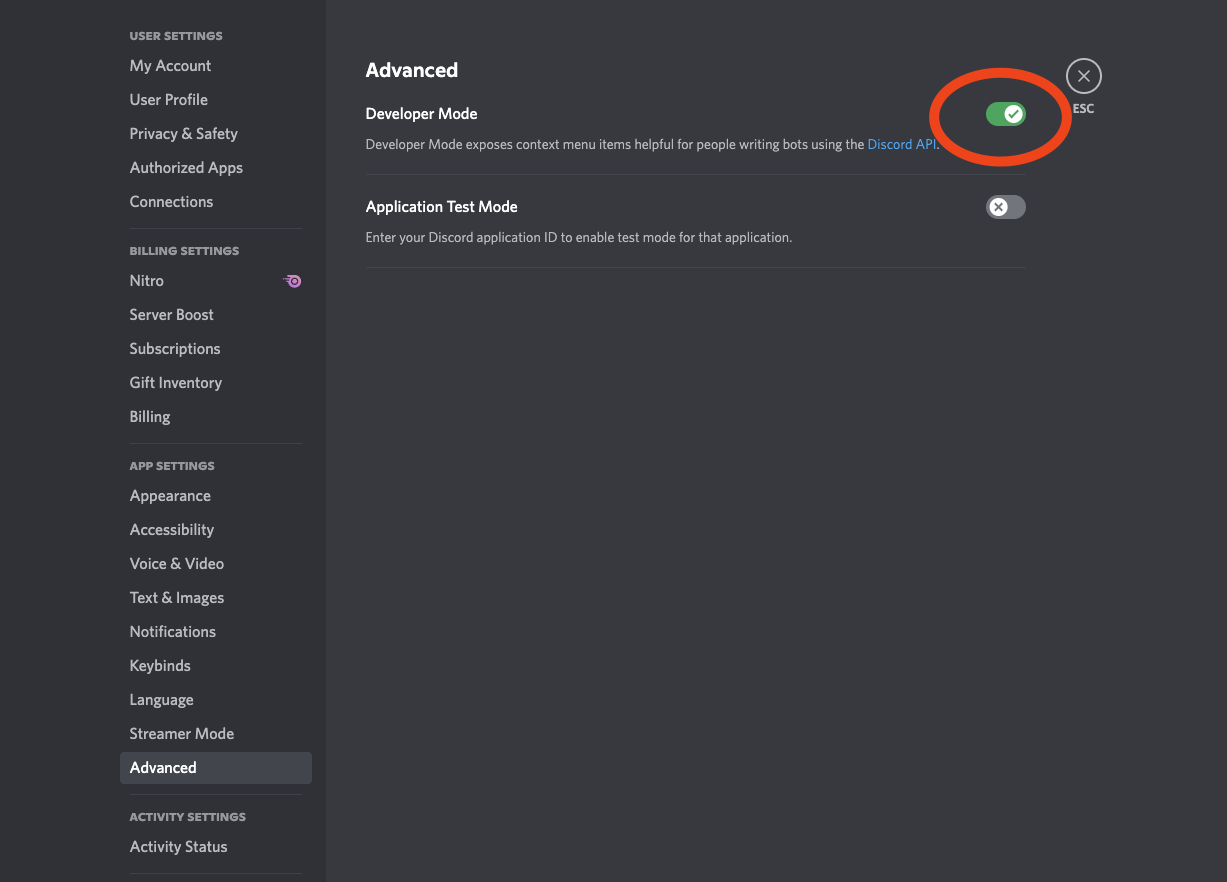Select the Keybinds settings entry
Screen dimensions: 1227x882
pos(159,665)
